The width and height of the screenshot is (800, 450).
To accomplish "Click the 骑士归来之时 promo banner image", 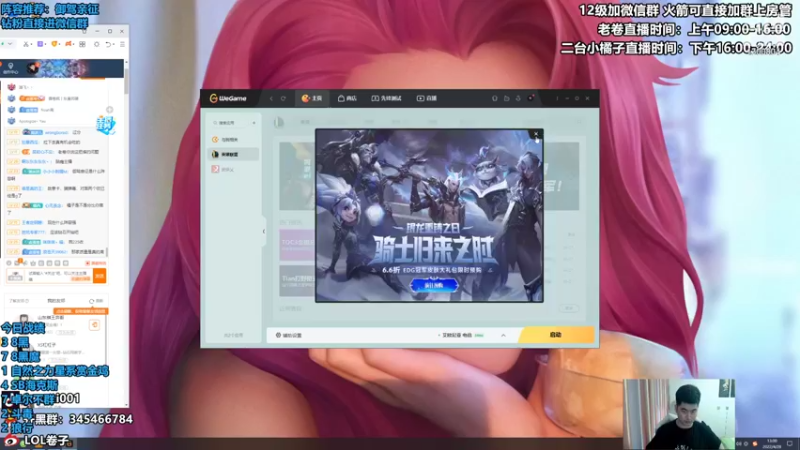I will pyautogui.click(x=429, y=215).
